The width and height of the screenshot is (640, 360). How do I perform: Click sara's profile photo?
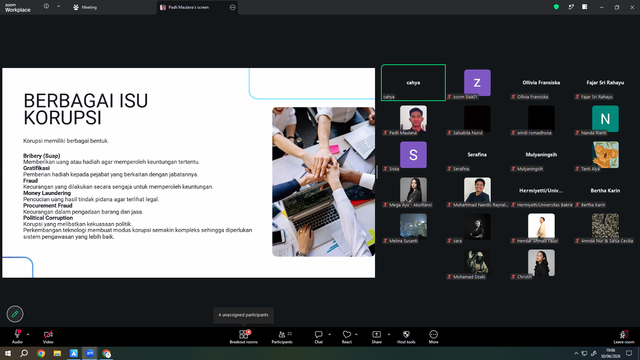[x=477, y=227]
